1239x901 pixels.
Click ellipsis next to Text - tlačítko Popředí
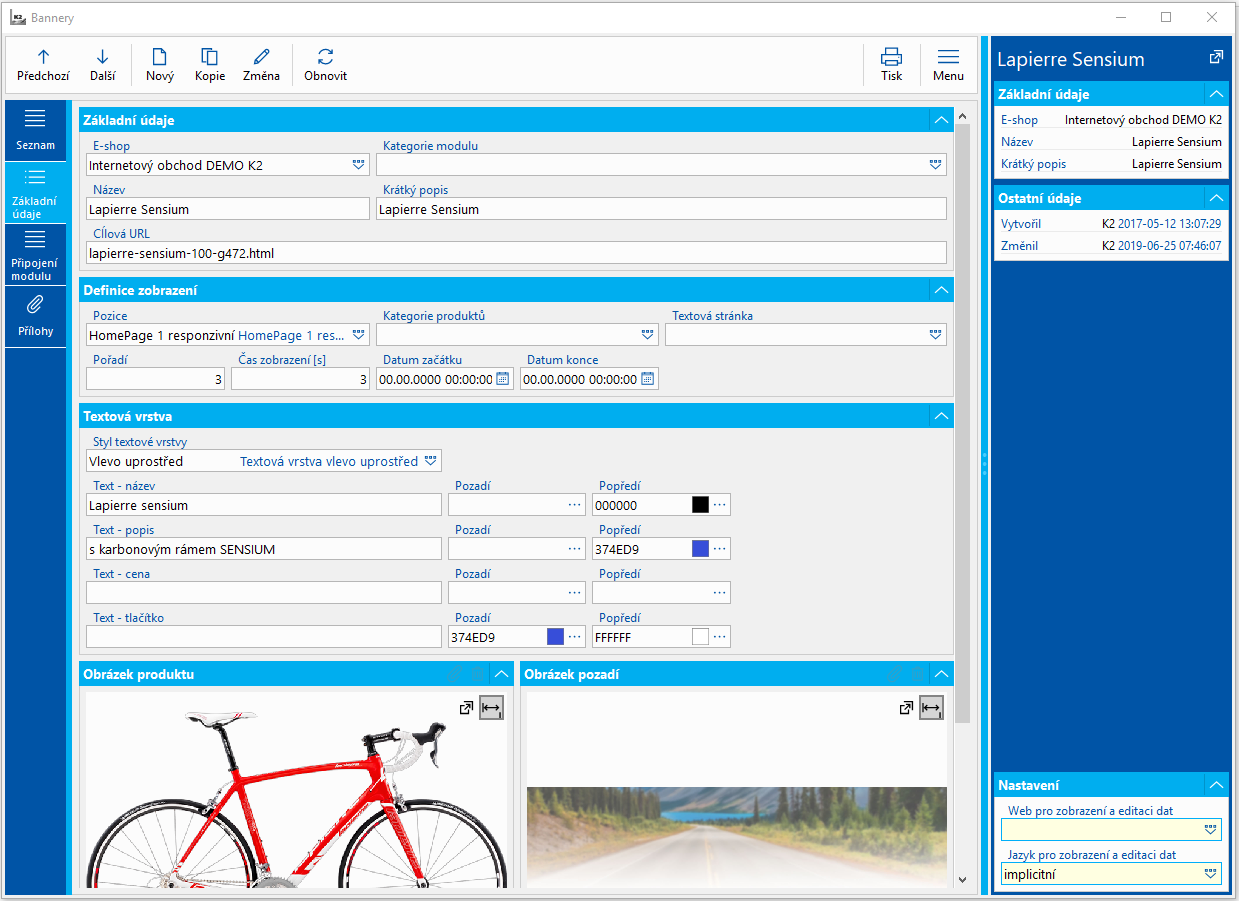tap(719, 637)
